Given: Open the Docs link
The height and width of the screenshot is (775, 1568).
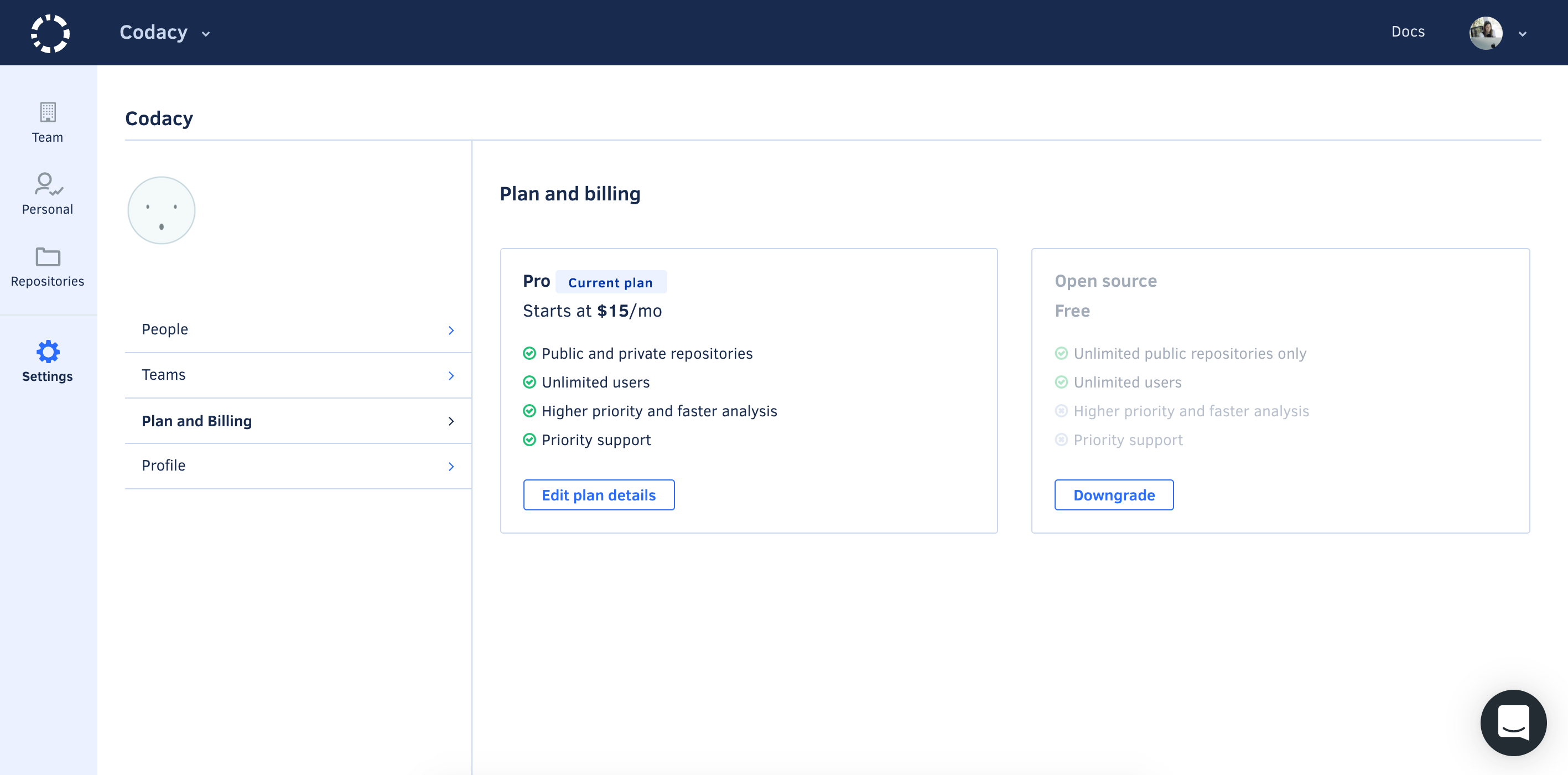Looking at the screenshot, I should click(x=1408, y=32).
